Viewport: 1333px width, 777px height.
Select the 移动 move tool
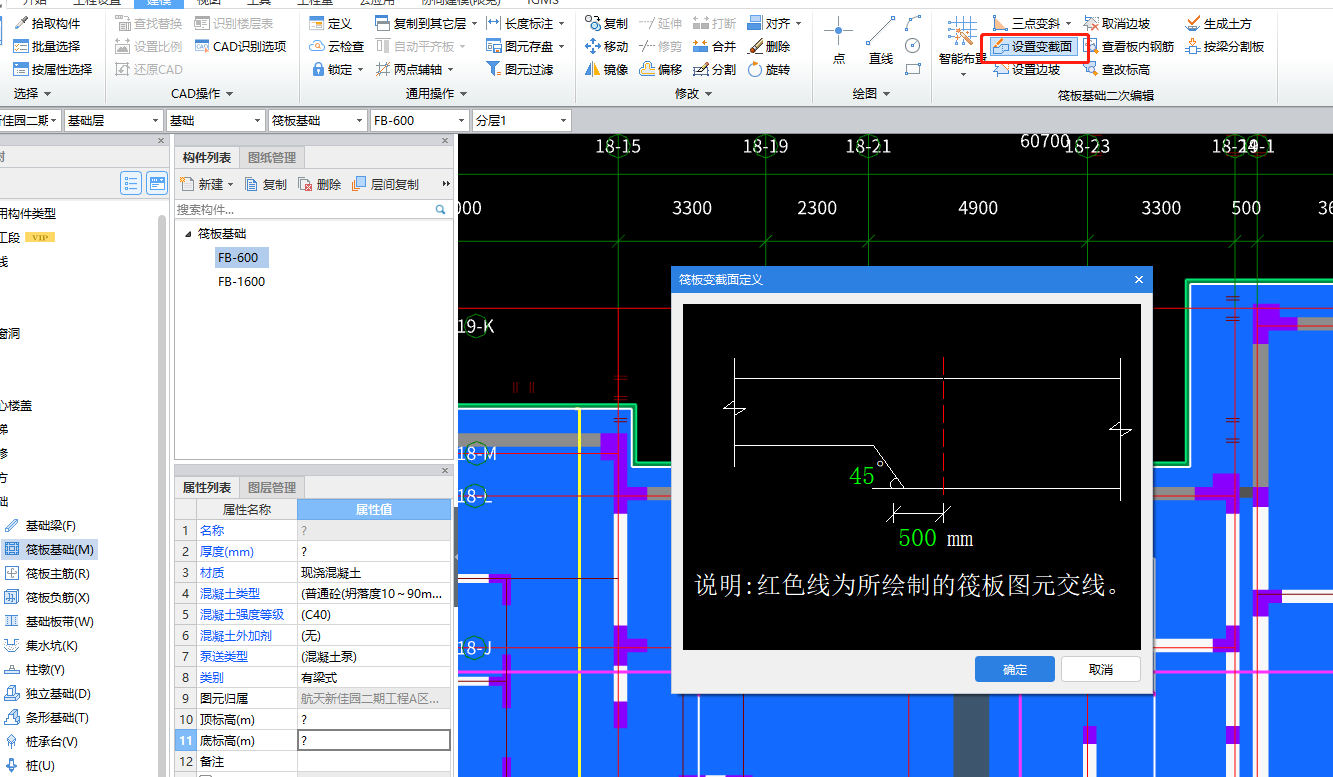click(607, 46)
